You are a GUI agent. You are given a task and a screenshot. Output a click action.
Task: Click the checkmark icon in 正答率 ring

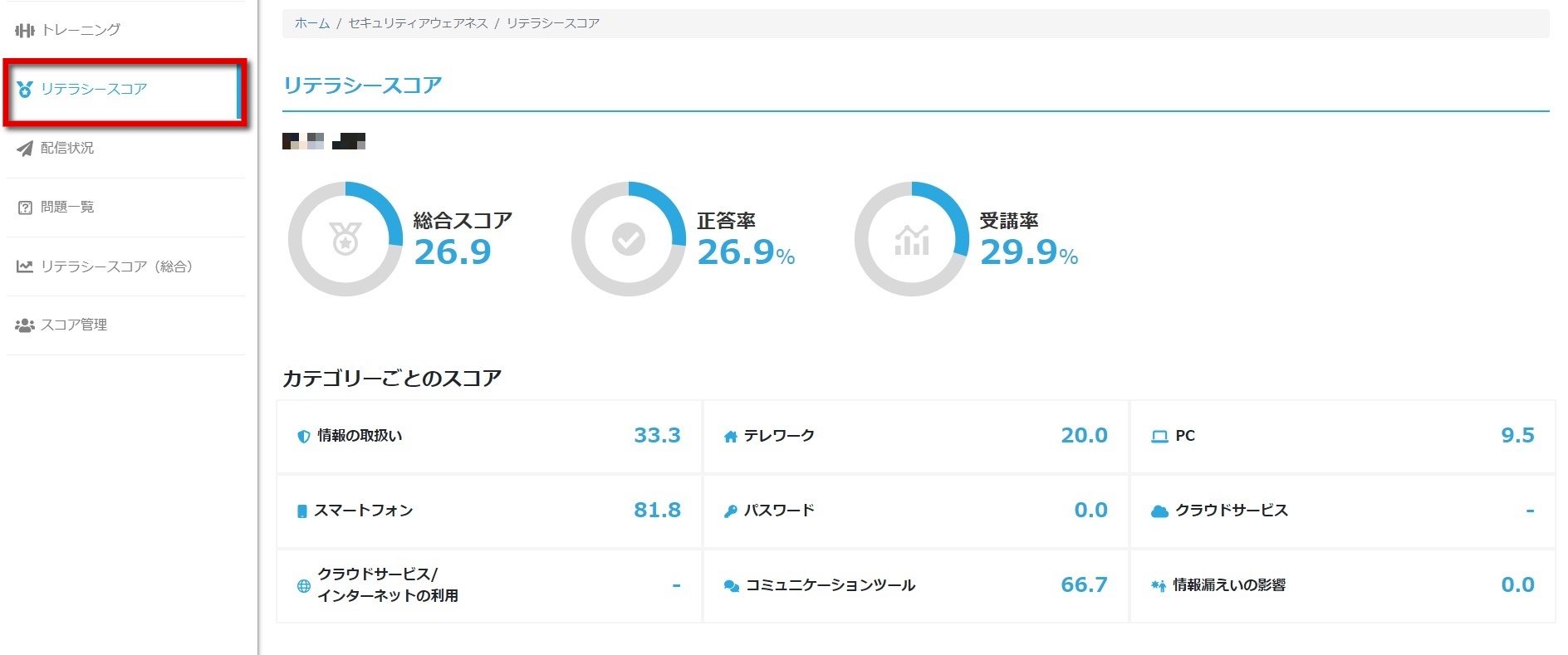629,239
